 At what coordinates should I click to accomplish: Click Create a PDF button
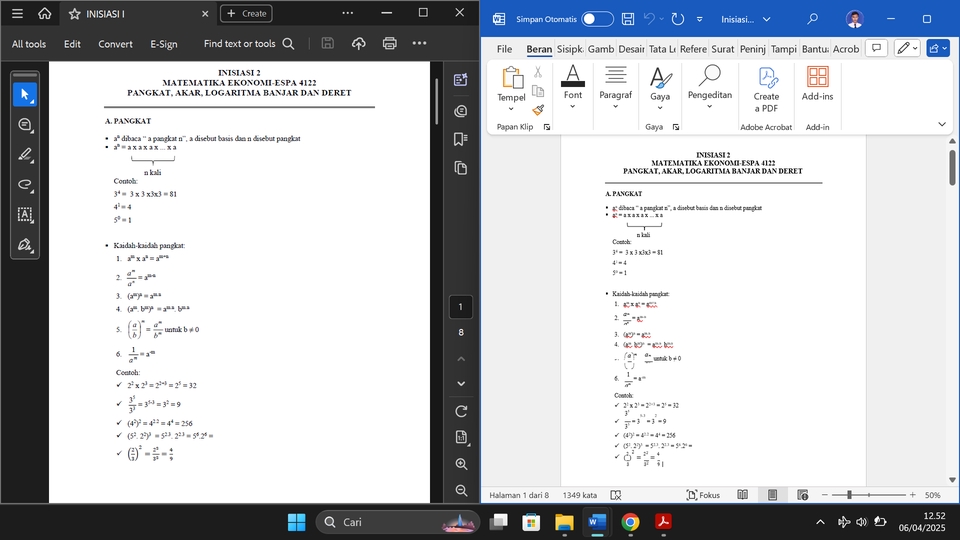point(767,89)
